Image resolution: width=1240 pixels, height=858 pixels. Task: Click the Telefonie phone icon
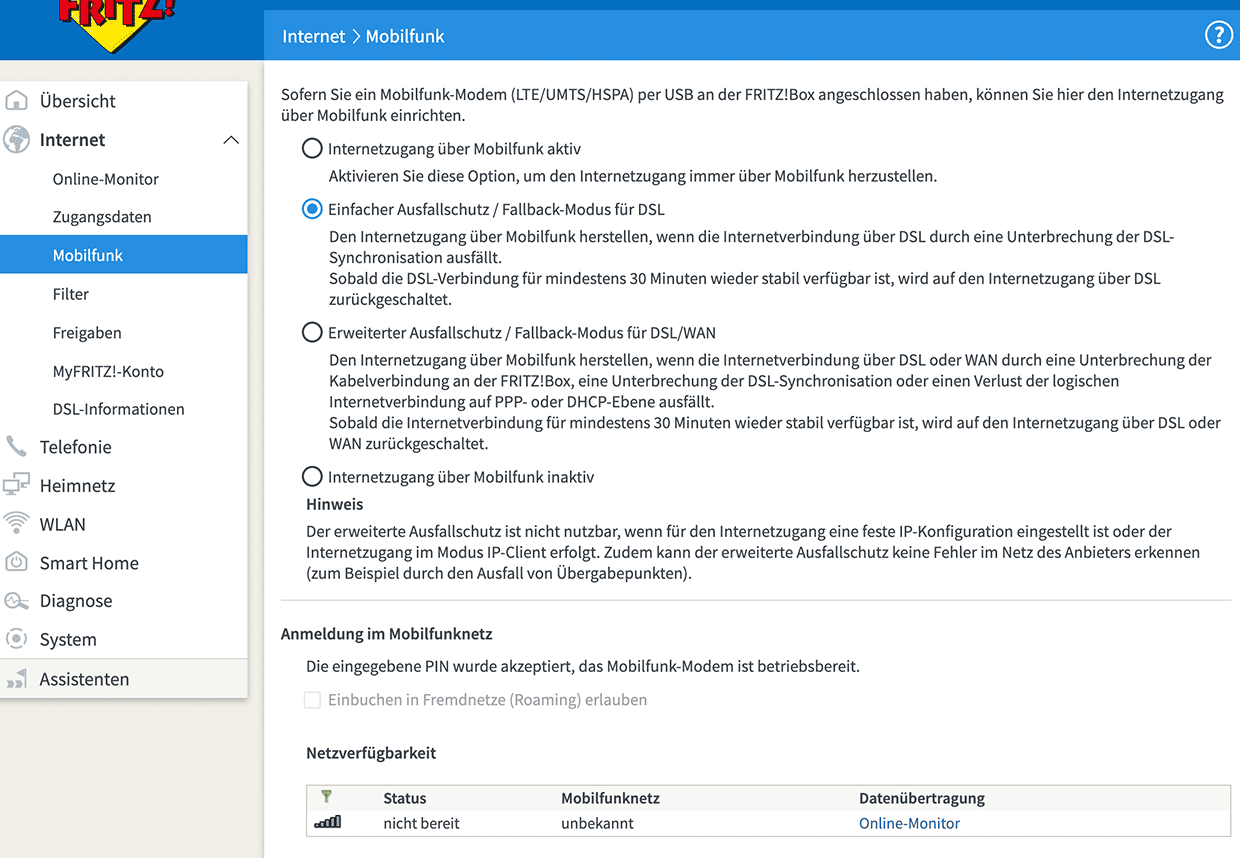(17, 447)
